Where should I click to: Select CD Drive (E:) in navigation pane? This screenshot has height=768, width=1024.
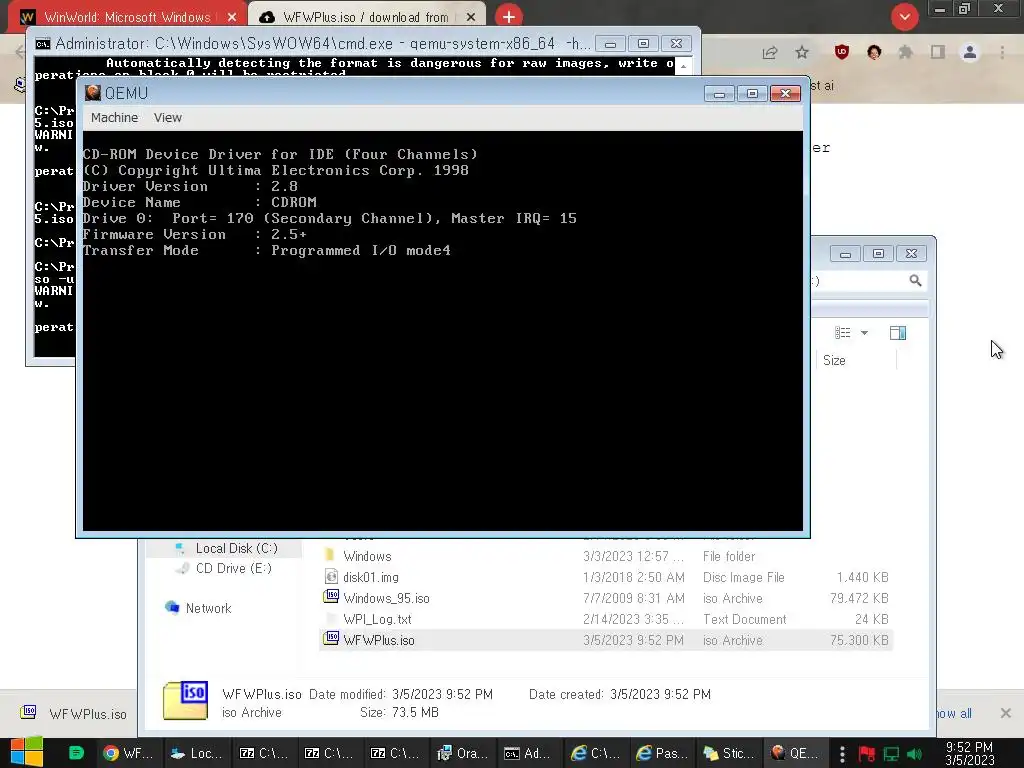pos(233,568)
